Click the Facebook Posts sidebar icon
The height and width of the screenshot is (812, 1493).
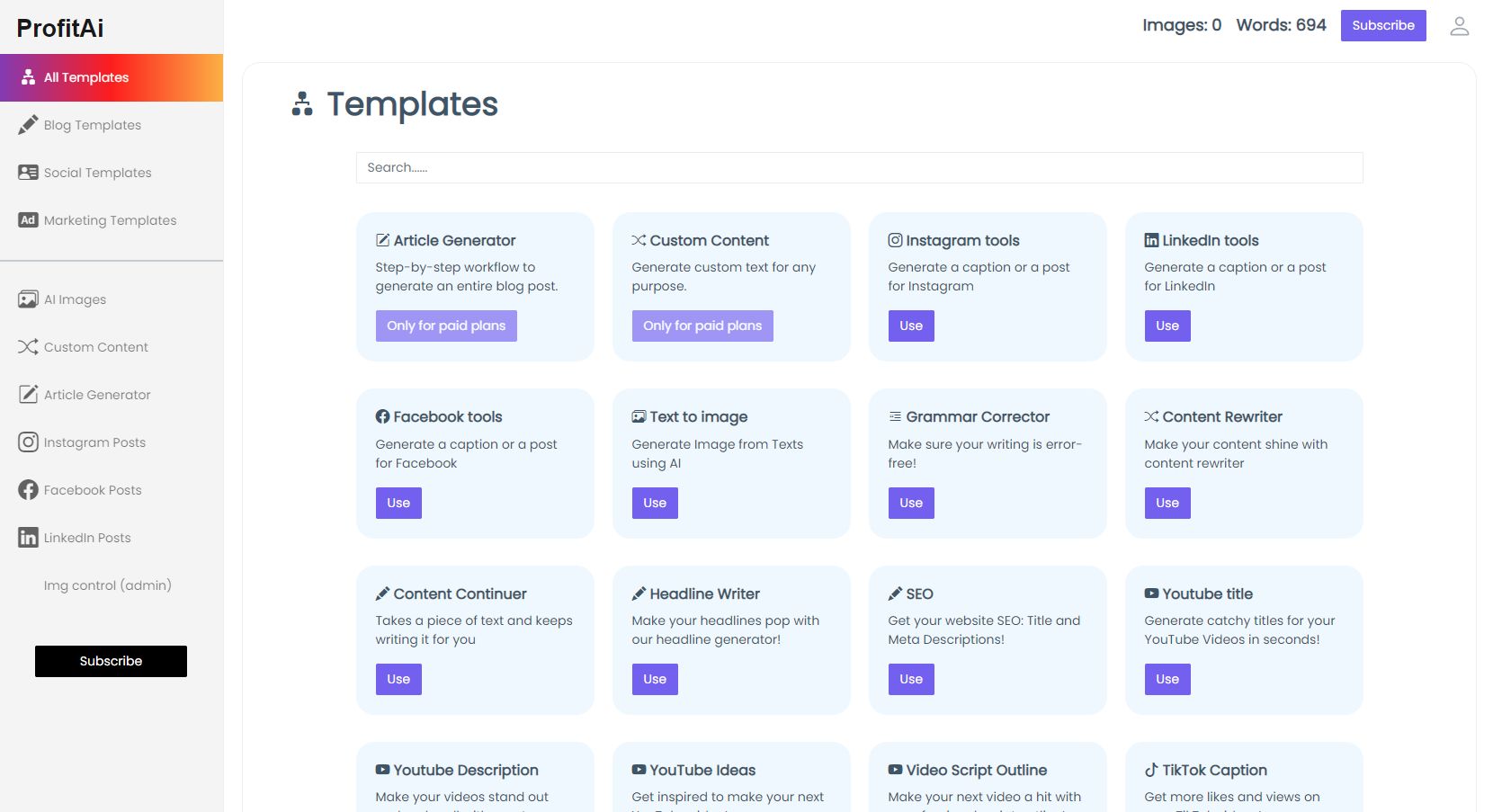(x=28, y=490)
